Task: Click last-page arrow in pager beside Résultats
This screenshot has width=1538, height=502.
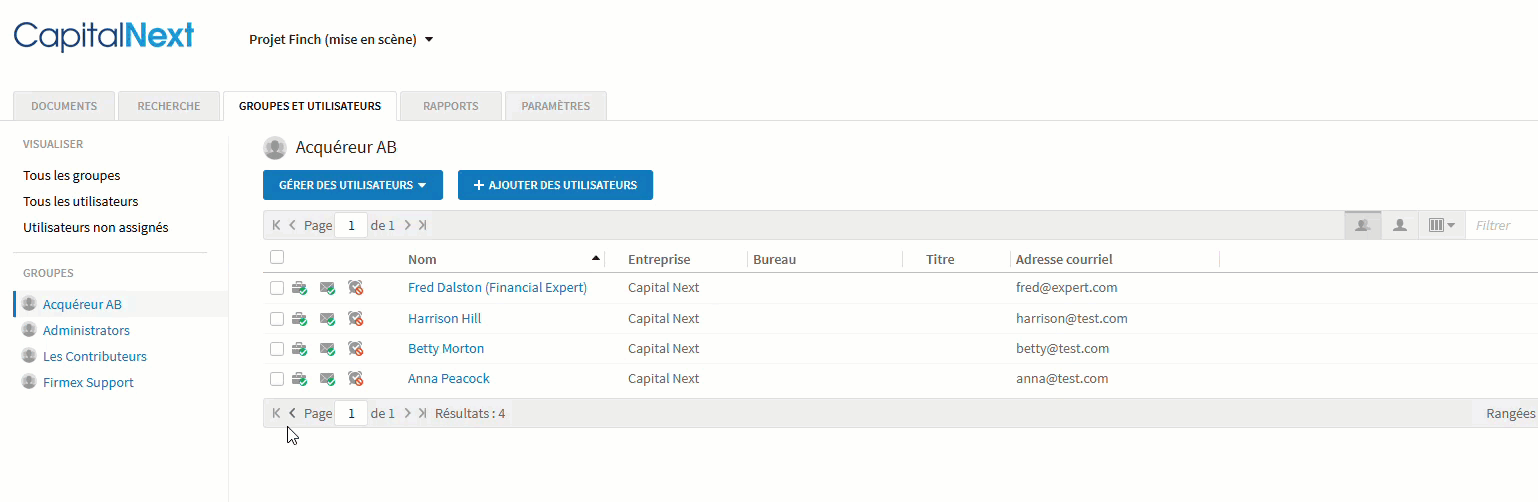Action: point(422,413)
